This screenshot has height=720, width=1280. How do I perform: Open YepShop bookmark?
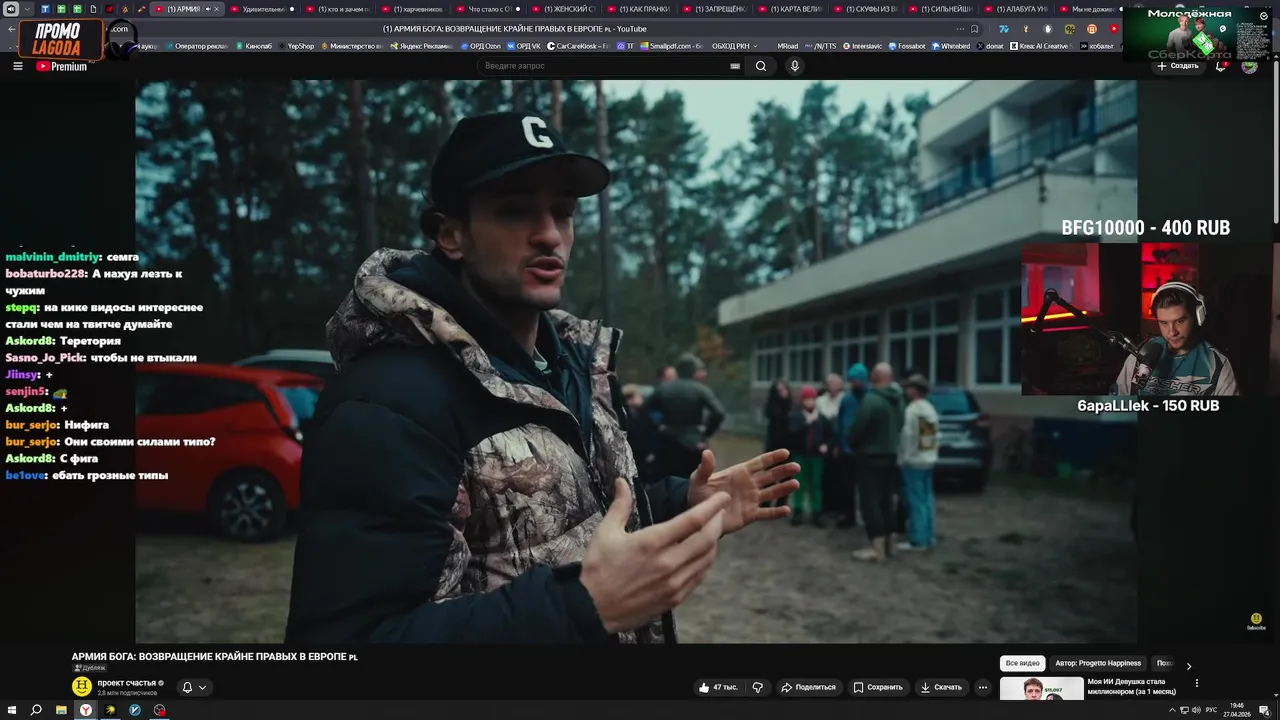pyautogui.click(x=295, y=46)
